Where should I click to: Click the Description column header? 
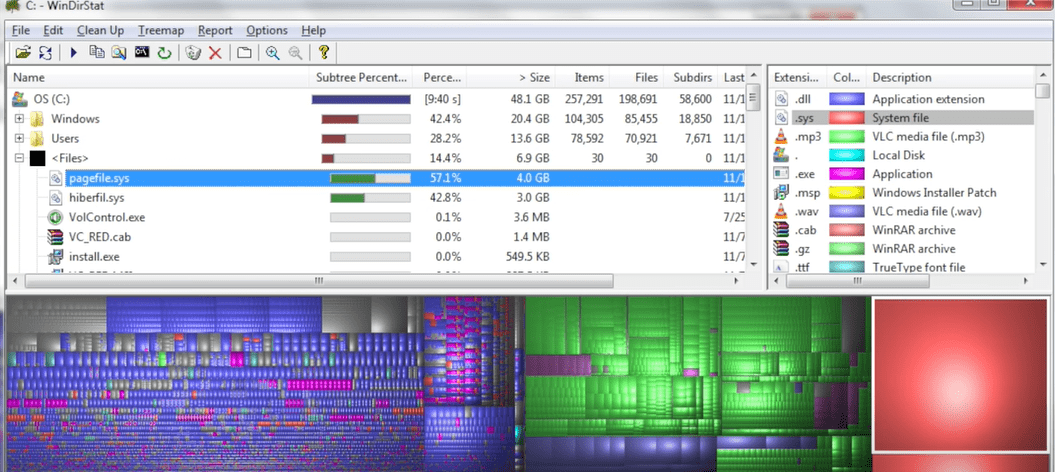coord(901,77)
